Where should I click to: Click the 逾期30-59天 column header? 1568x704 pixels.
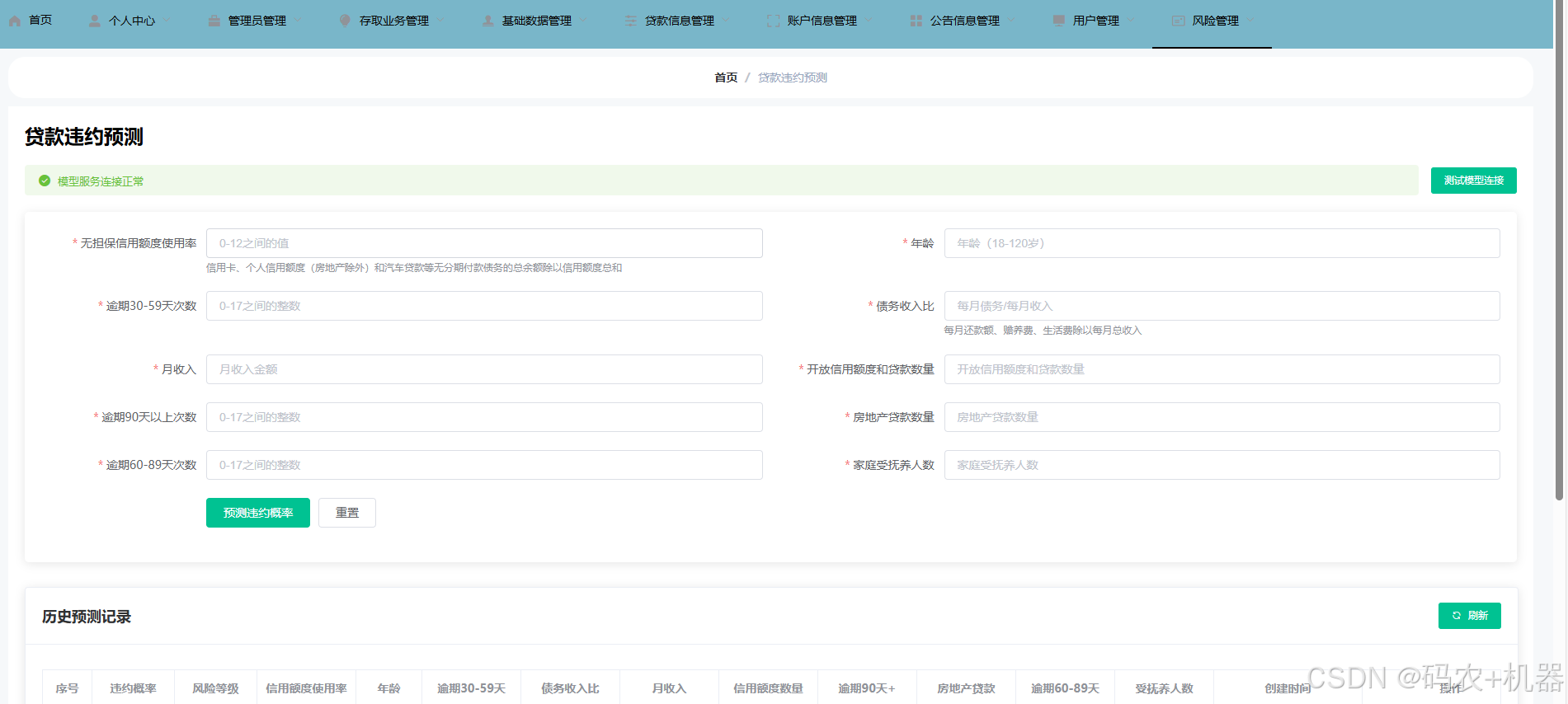471,688
